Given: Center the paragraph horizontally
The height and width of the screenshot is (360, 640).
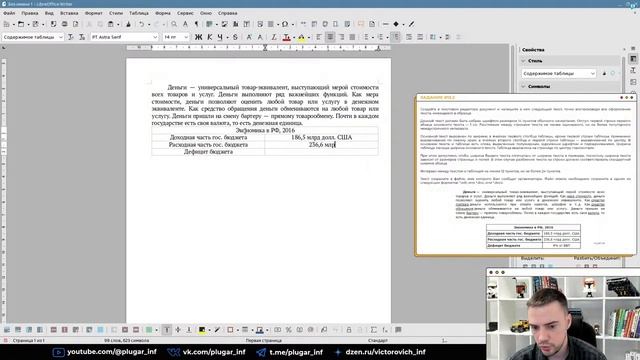Looking at the screenshot, I should pyautogui.click(x=330, y=37).
